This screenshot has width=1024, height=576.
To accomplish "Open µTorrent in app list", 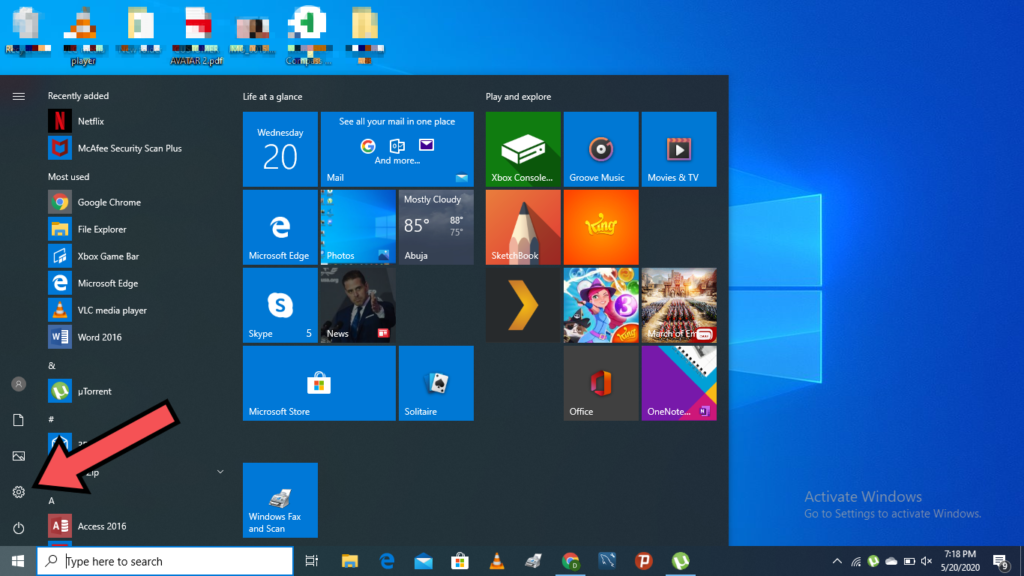I will click(137, 391).
